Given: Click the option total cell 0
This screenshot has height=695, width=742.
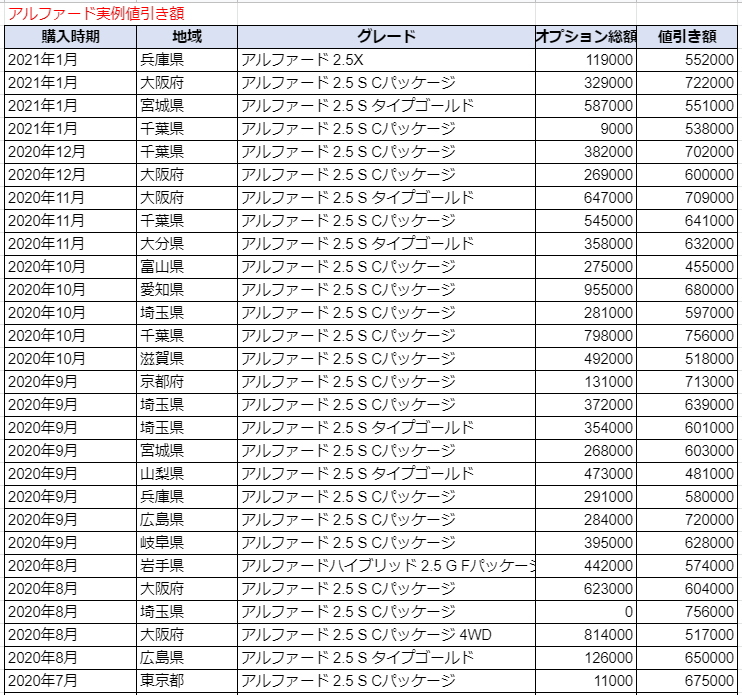Looking at the screenshot, I should tap(586, 612).
